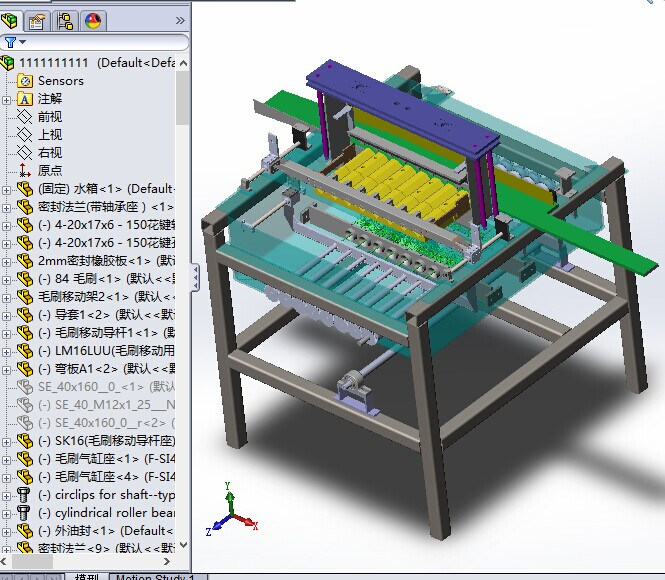Expand the 注解 annotations folder

click(8, 99)
